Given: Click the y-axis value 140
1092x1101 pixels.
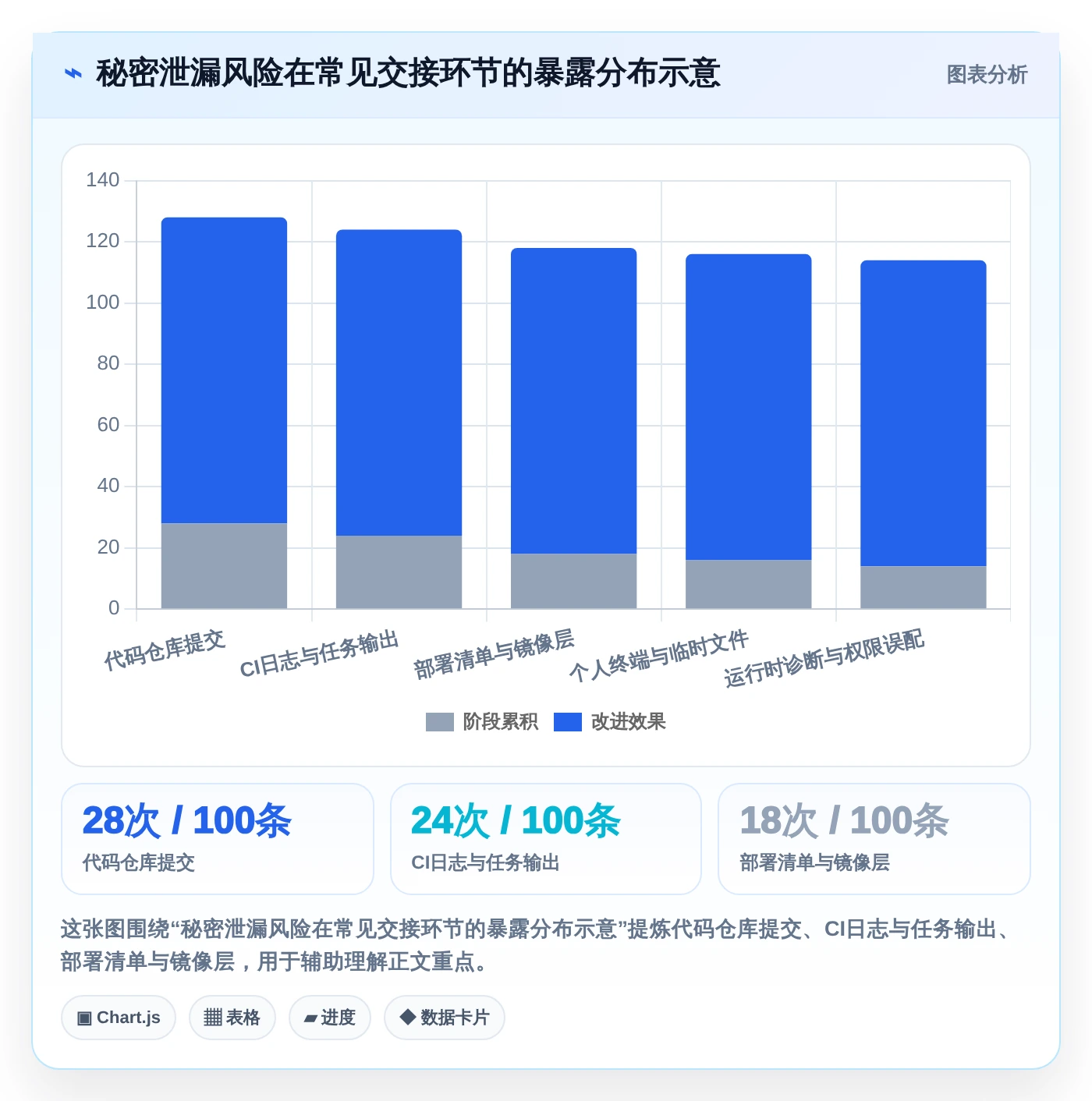Looking at the screenshot, I should [103, 180].
